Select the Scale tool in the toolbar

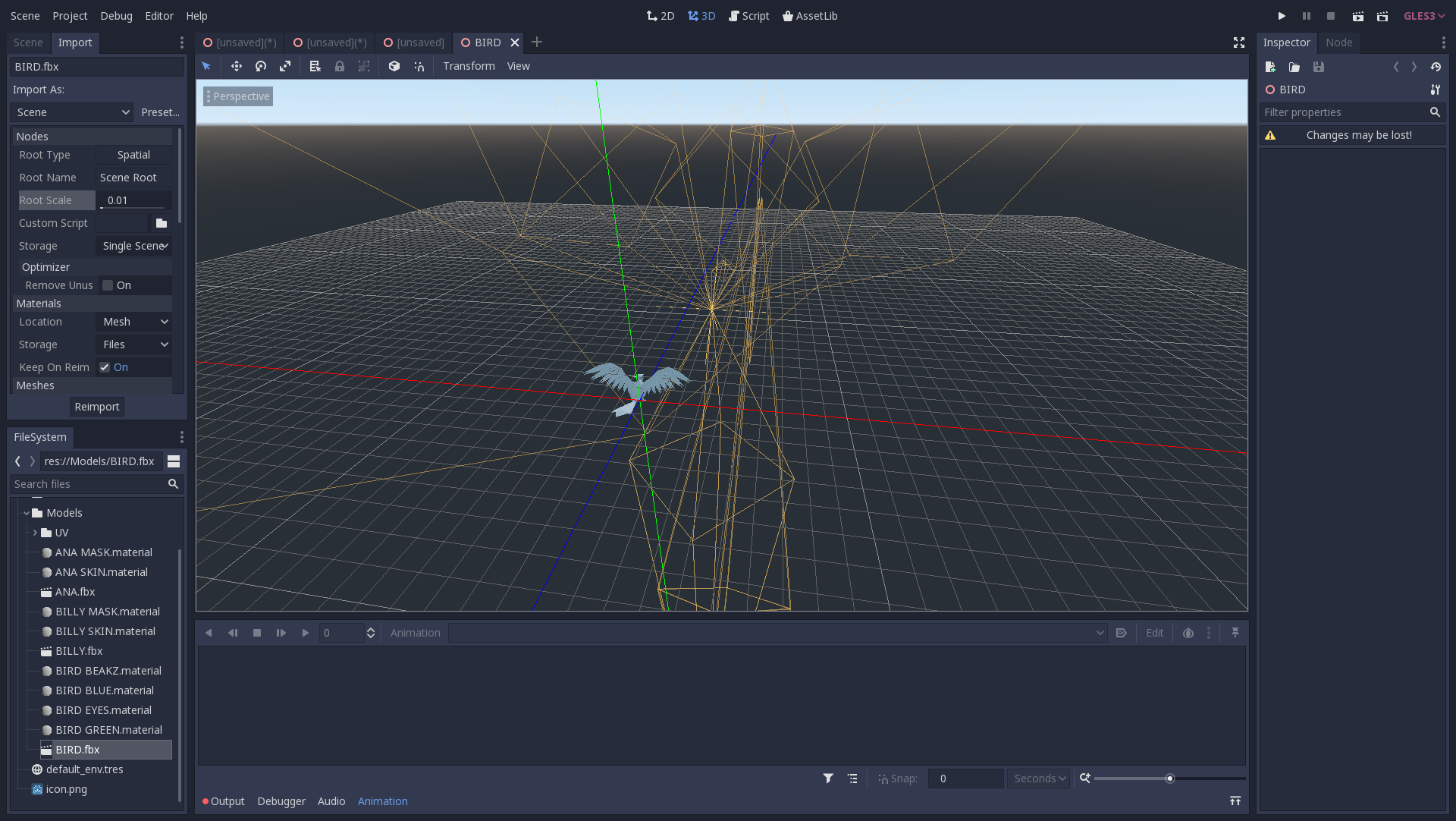(x=286, y=66)
